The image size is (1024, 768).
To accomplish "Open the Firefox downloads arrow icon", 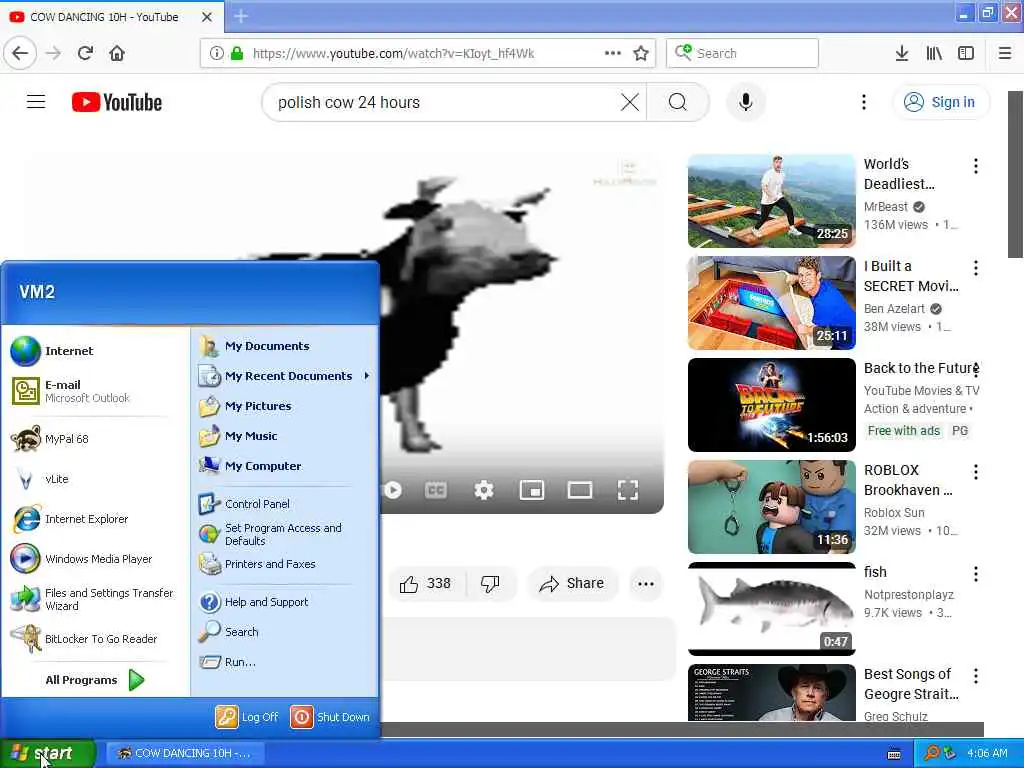I will tap(902, 53).
